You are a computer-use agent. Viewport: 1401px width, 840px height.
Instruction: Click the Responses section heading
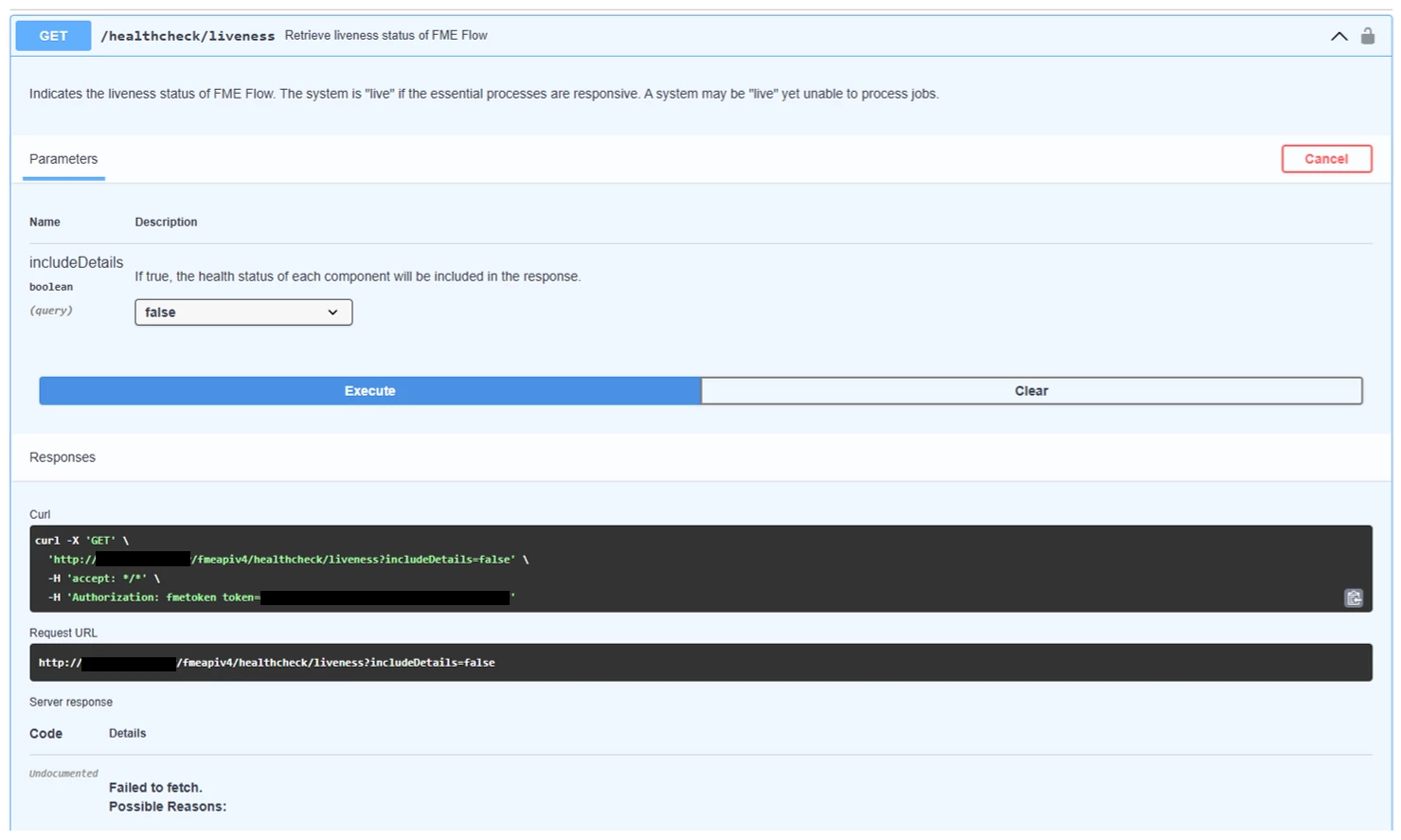tap(63, 457)
